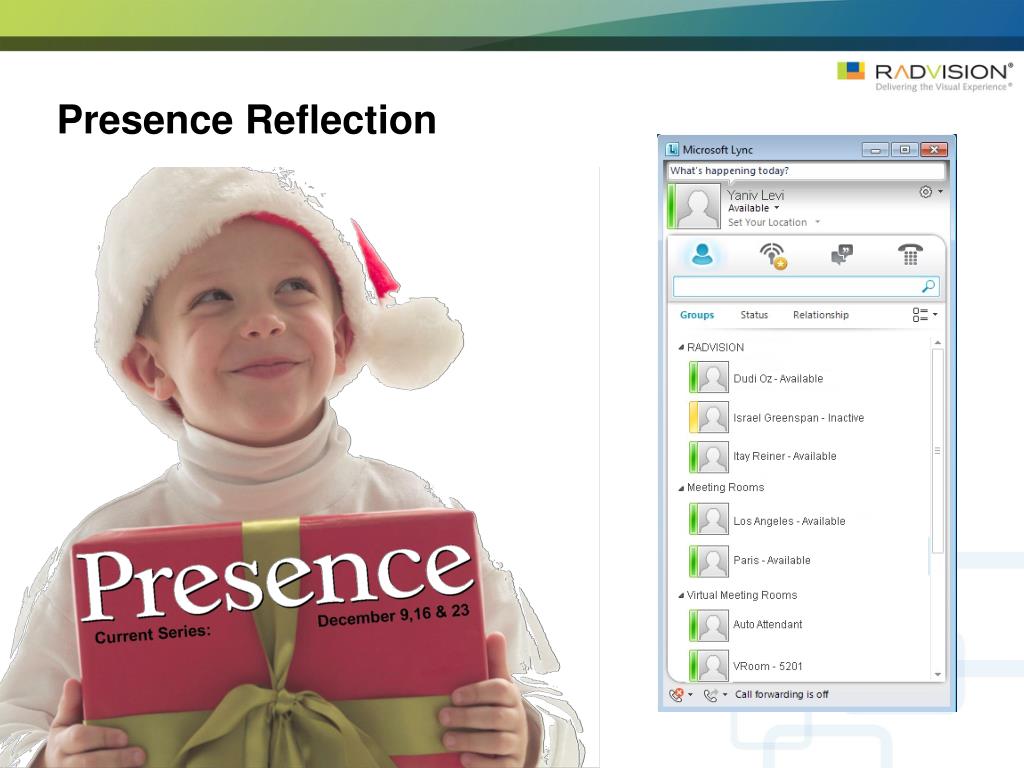Collapse the Virtual Meeting Rooms group
The height and width of the screenshot is (768, 1024).
click(681, 596)
